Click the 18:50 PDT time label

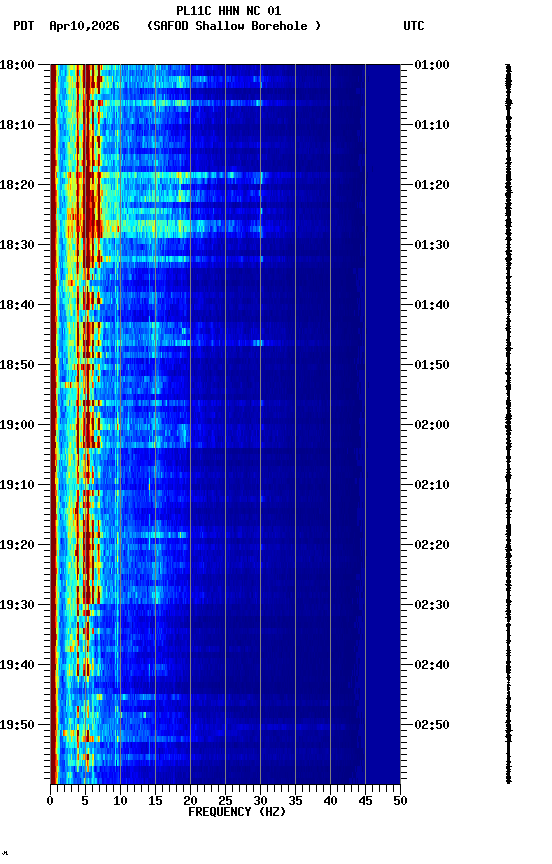pyautogui.click(x=17, y=365)
